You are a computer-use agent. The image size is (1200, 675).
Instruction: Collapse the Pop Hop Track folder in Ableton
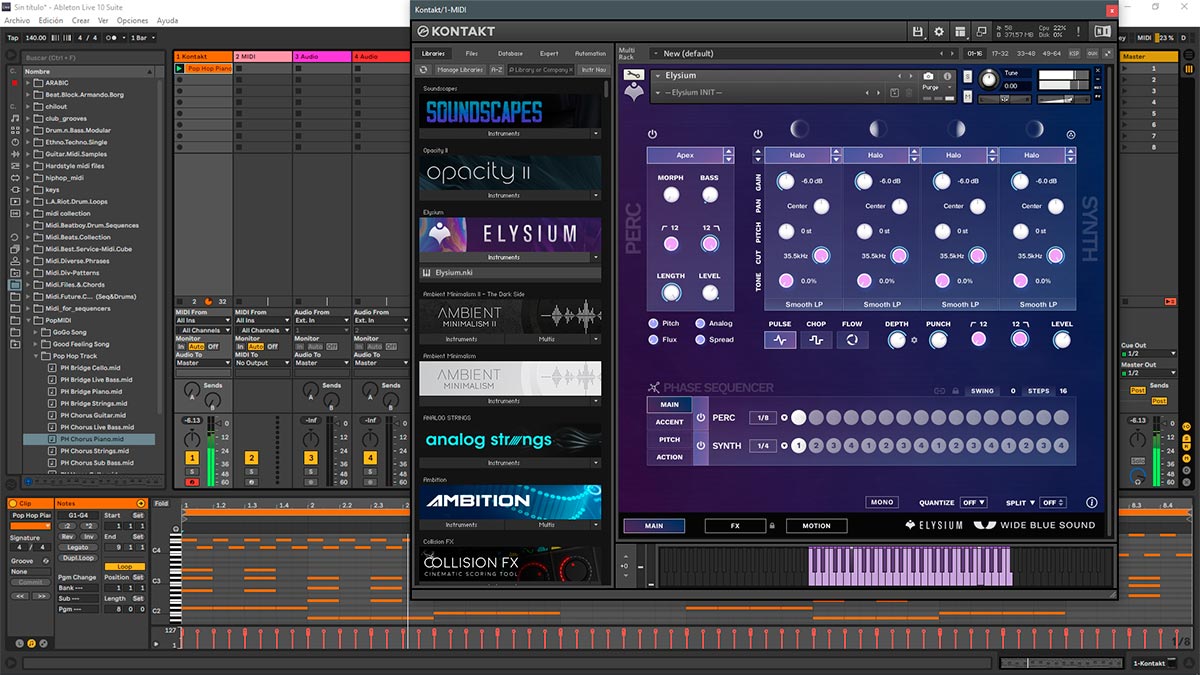[38, 356]
